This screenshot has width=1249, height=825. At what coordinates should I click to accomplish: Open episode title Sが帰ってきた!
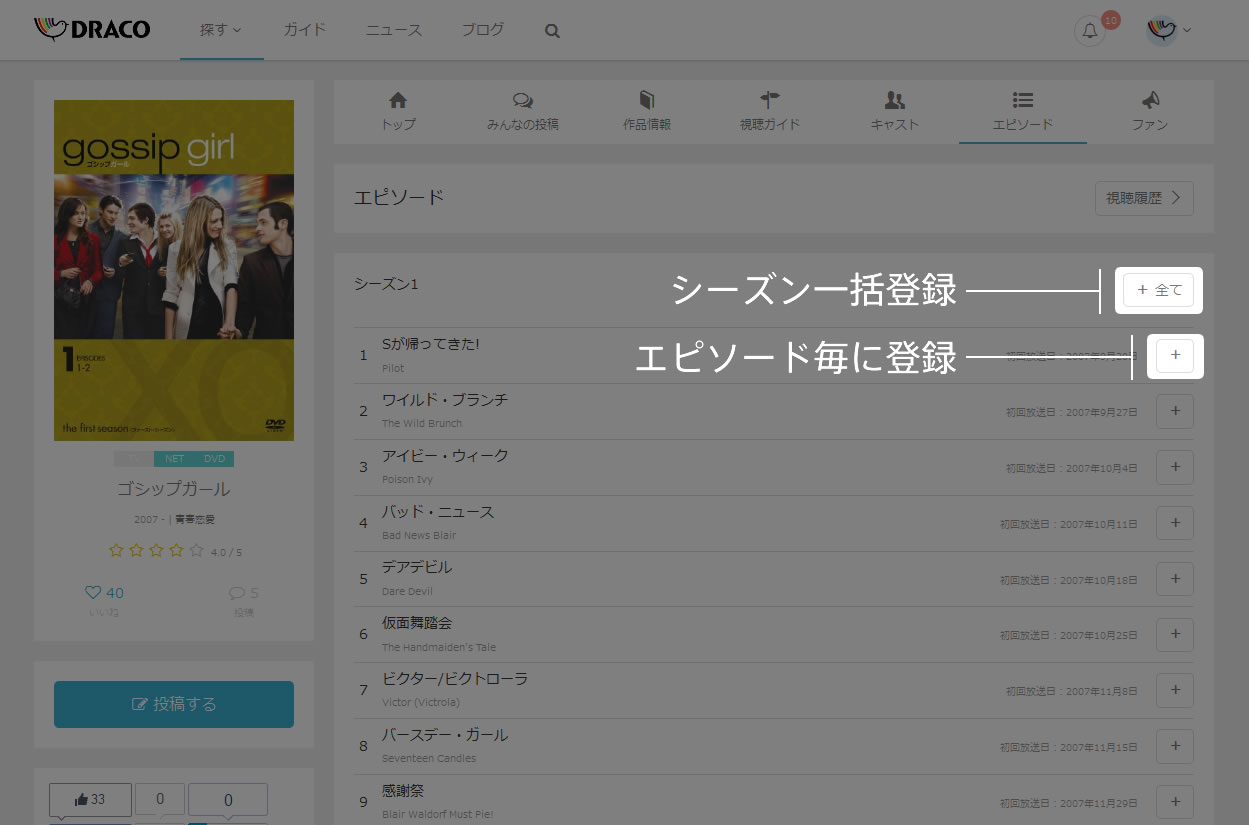pos(431,344)
